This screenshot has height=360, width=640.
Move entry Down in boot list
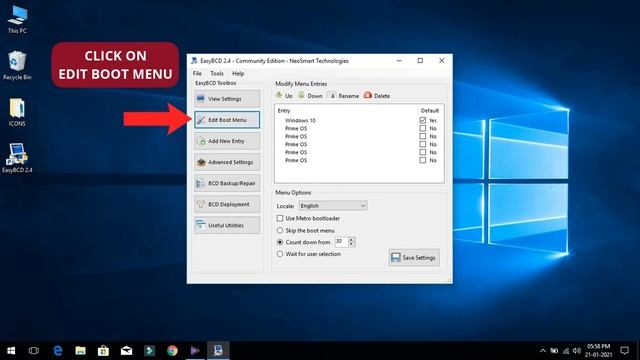pos(310,96)
